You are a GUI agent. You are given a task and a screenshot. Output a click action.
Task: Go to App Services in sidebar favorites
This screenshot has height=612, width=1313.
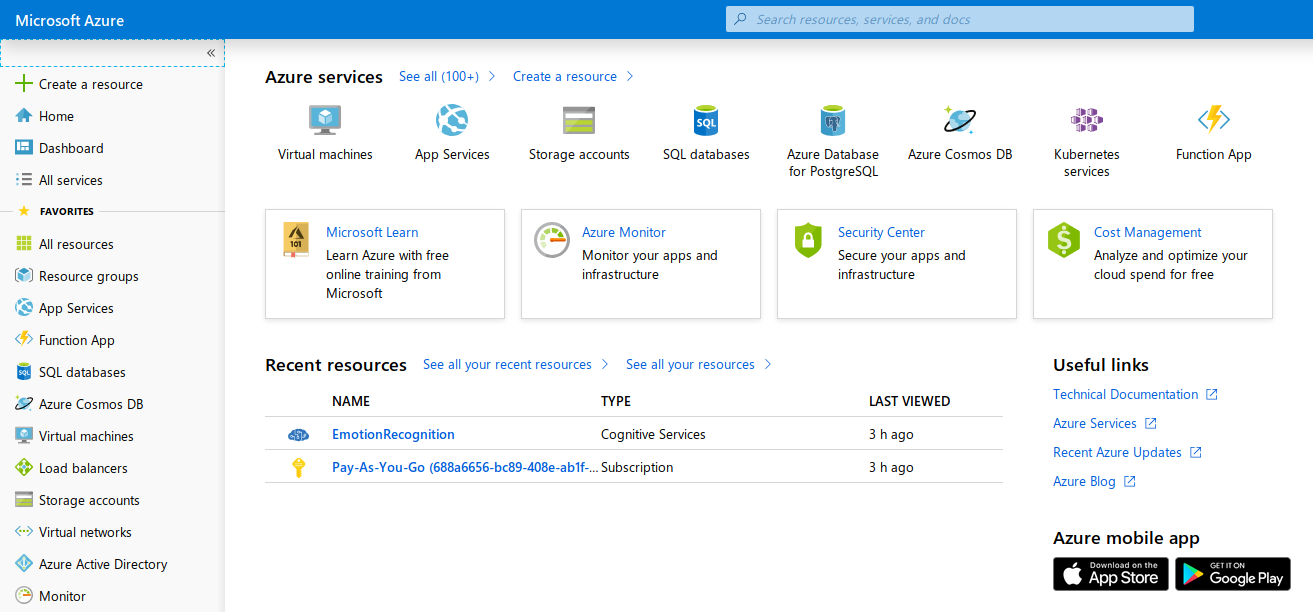pyautogui.click(x=76, y=308)
